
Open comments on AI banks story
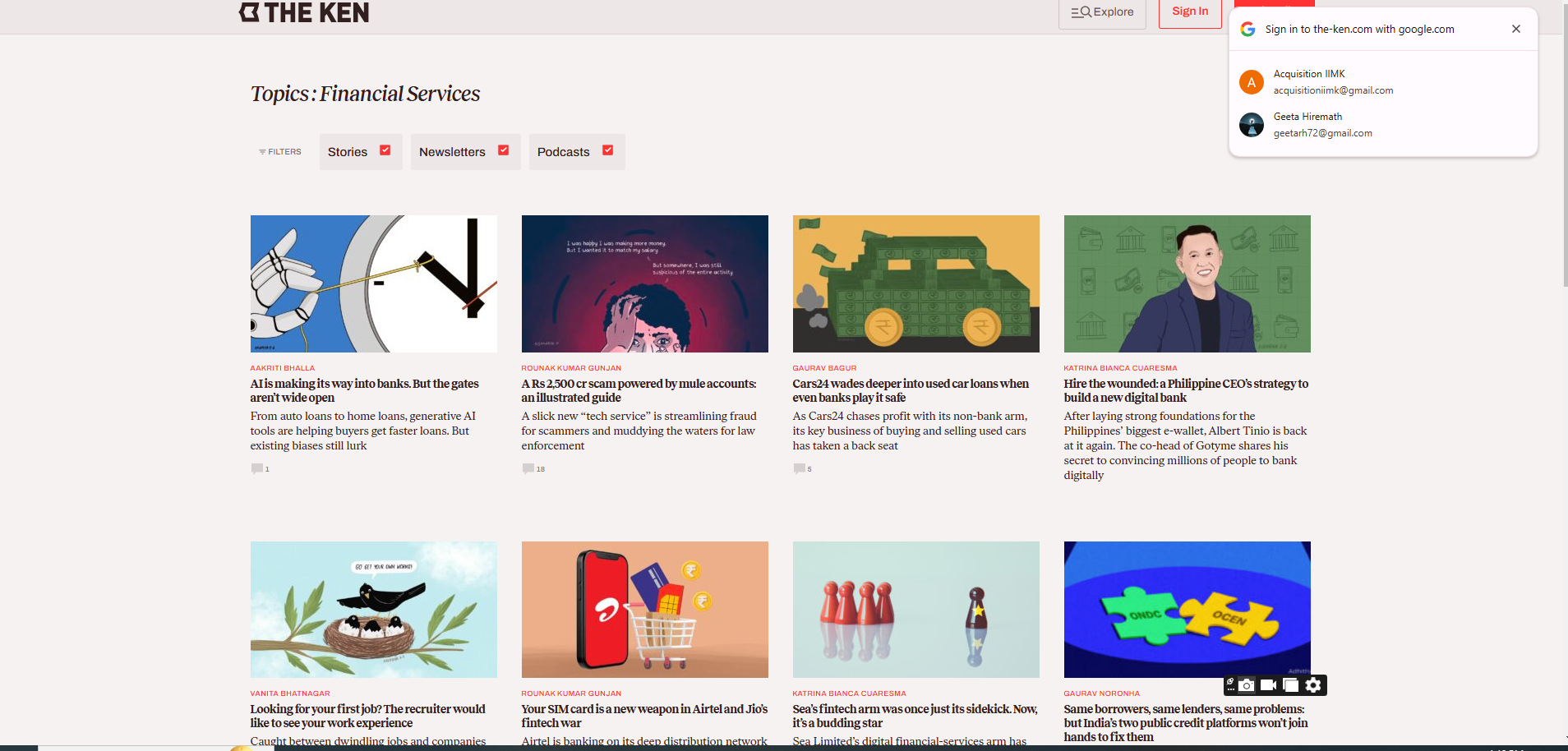[x=258, y=468]
